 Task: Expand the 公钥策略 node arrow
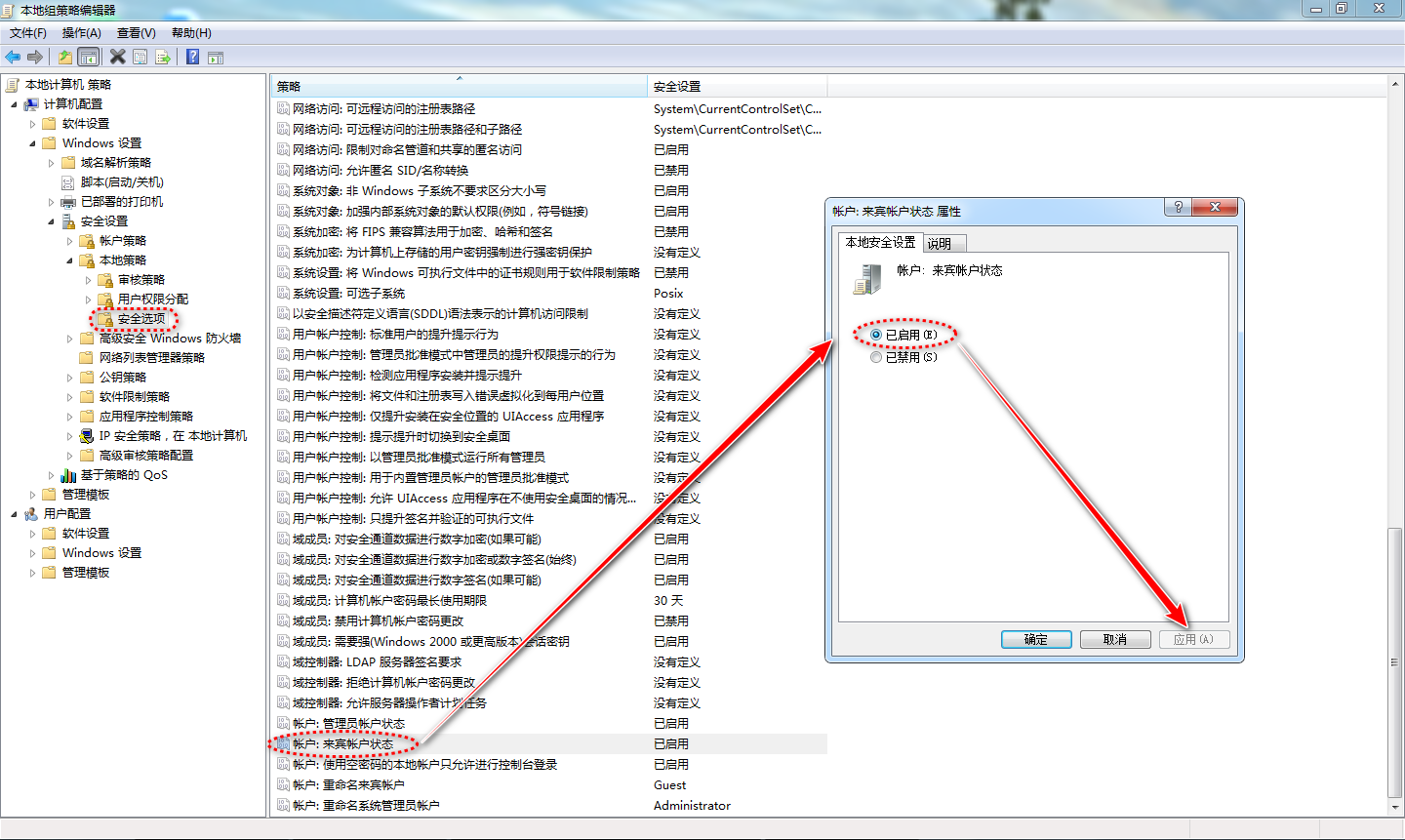[x=69, y=378]
